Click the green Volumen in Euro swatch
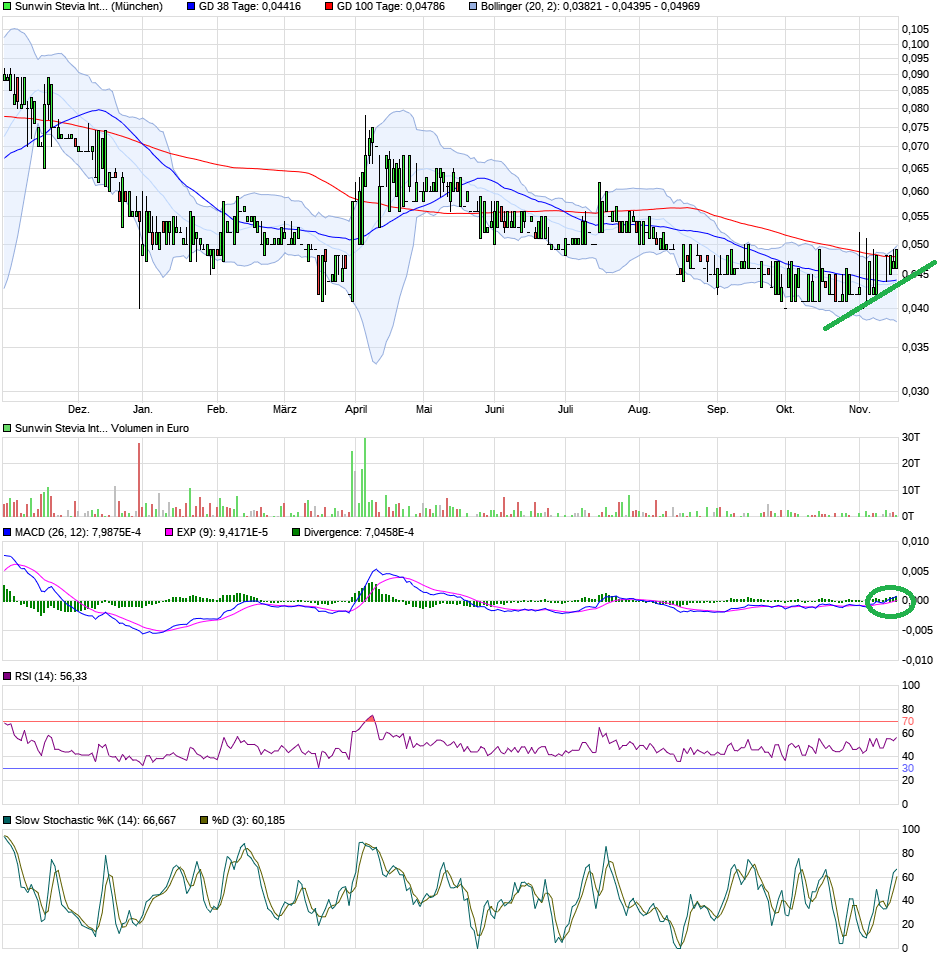The width and height of the screenshot is (940, 958). click(7, 428)
